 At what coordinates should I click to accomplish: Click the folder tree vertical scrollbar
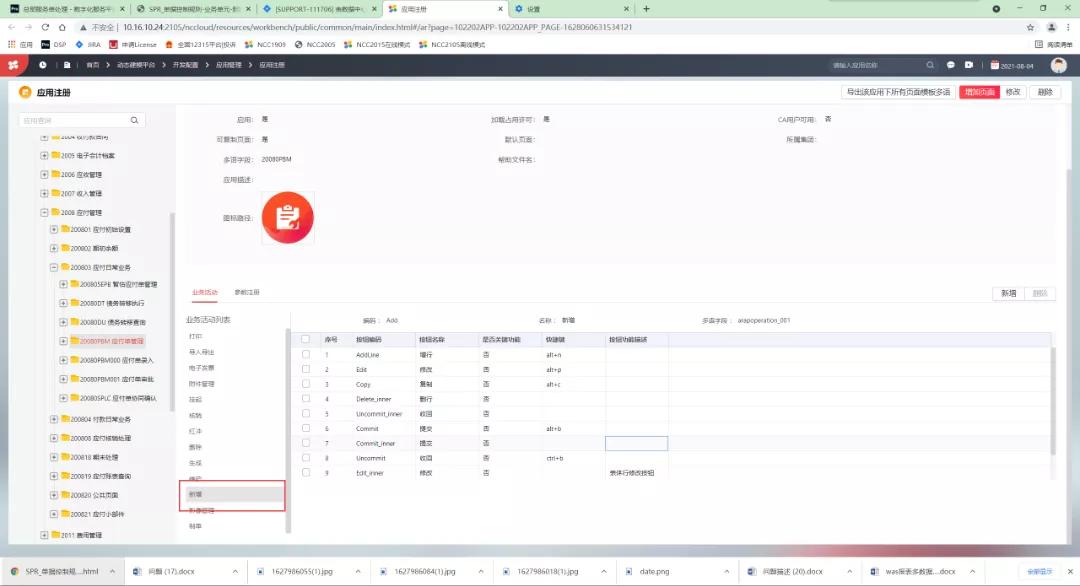coord(172,310)
